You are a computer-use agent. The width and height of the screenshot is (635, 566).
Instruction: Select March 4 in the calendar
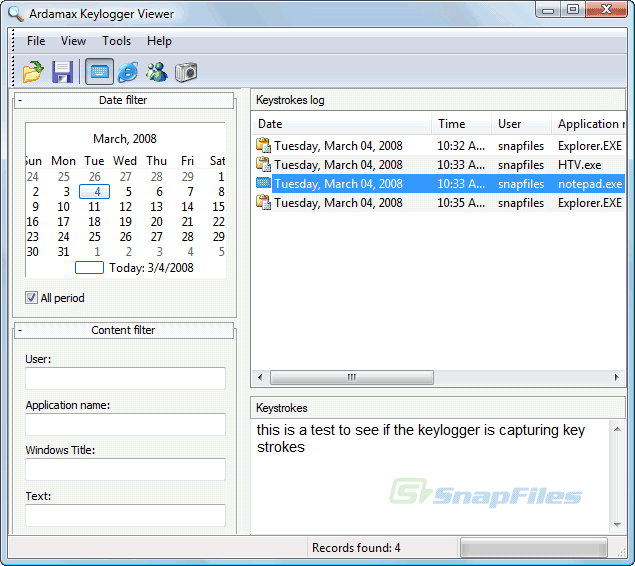point(94,192)
